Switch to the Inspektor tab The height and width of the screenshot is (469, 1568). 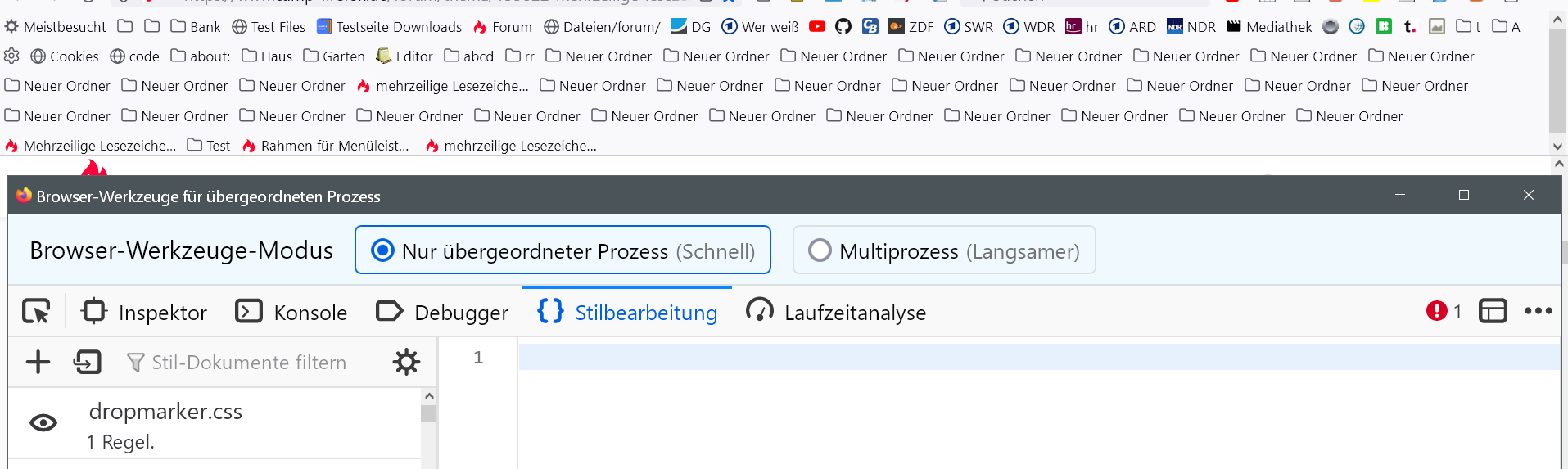pyautogui.click(x=144, y=312)
